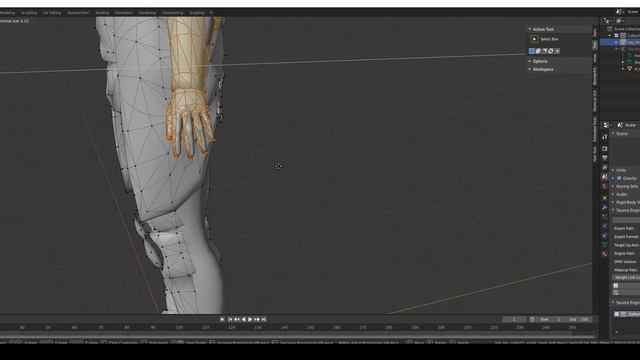The height and width of the screenshot is (360, 640).
Task: Click the timeline frame range clock icon
Action: pyautogui.click(x=532, y=320)
